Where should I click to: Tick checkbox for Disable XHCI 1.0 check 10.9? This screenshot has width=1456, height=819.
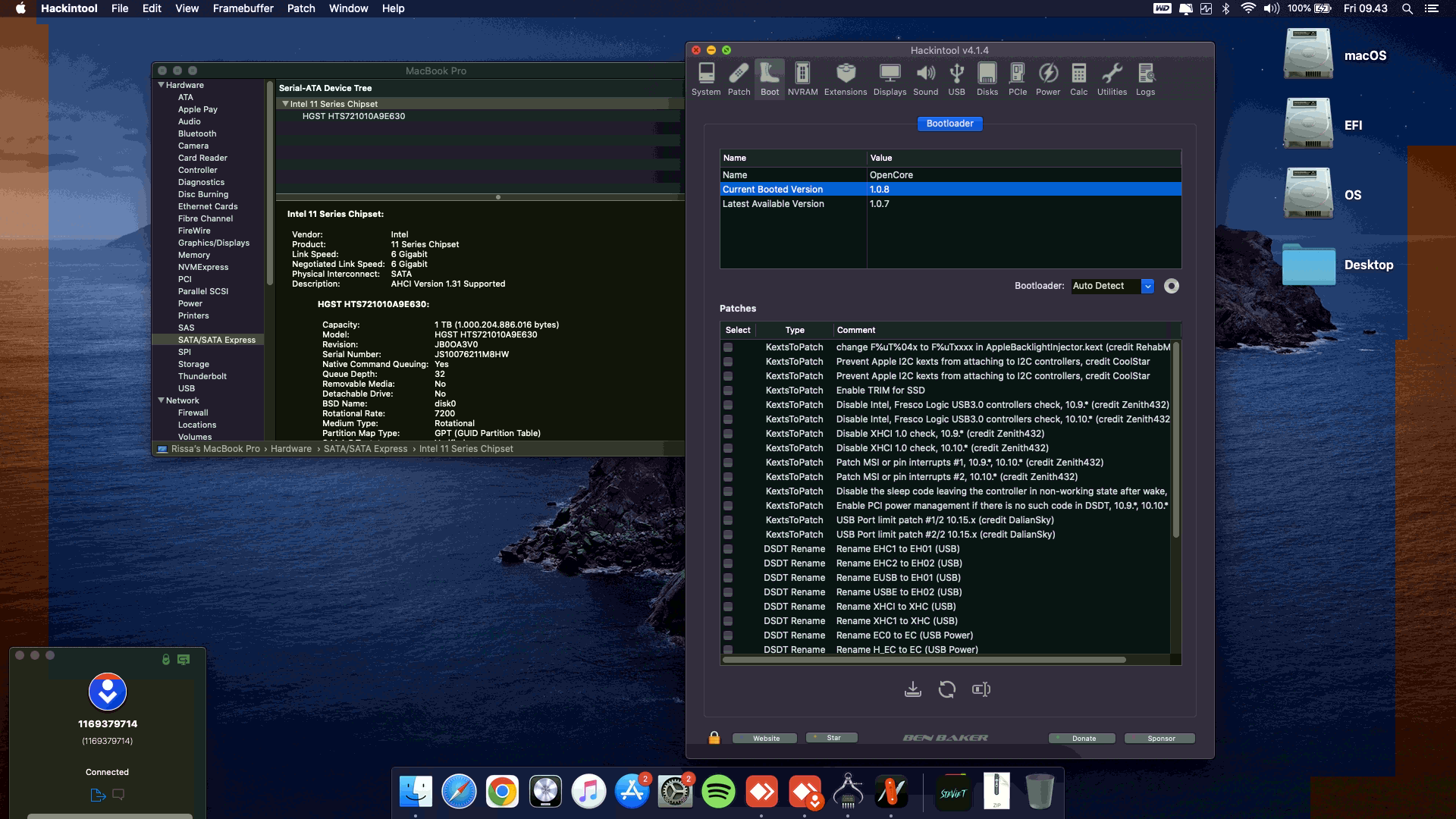click(728, 434)
